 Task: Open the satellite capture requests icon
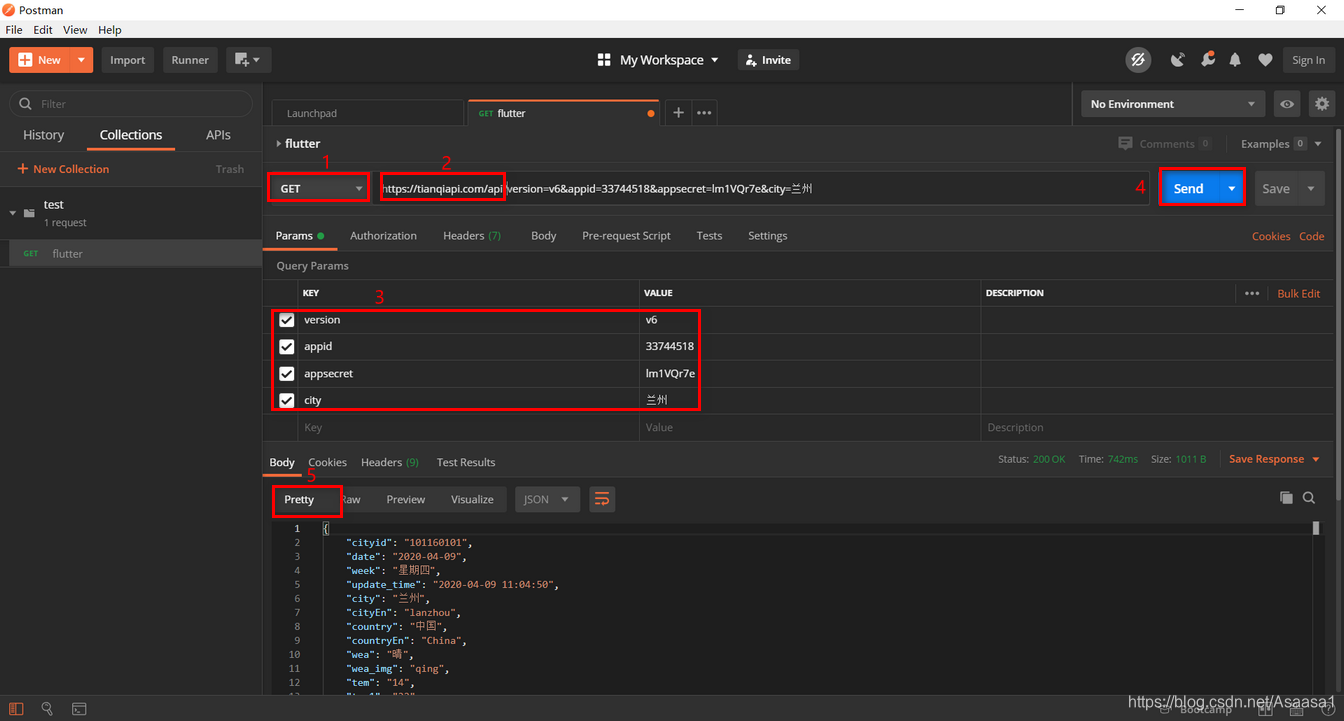[1177, 60]
